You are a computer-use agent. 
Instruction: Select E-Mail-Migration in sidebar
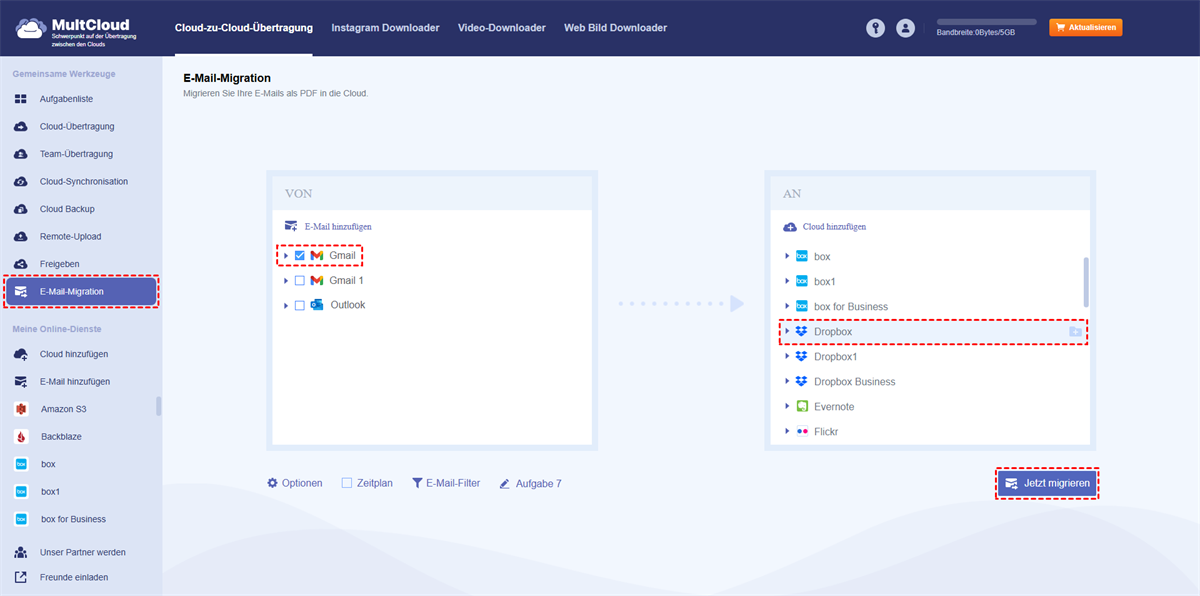pos(81,291)
